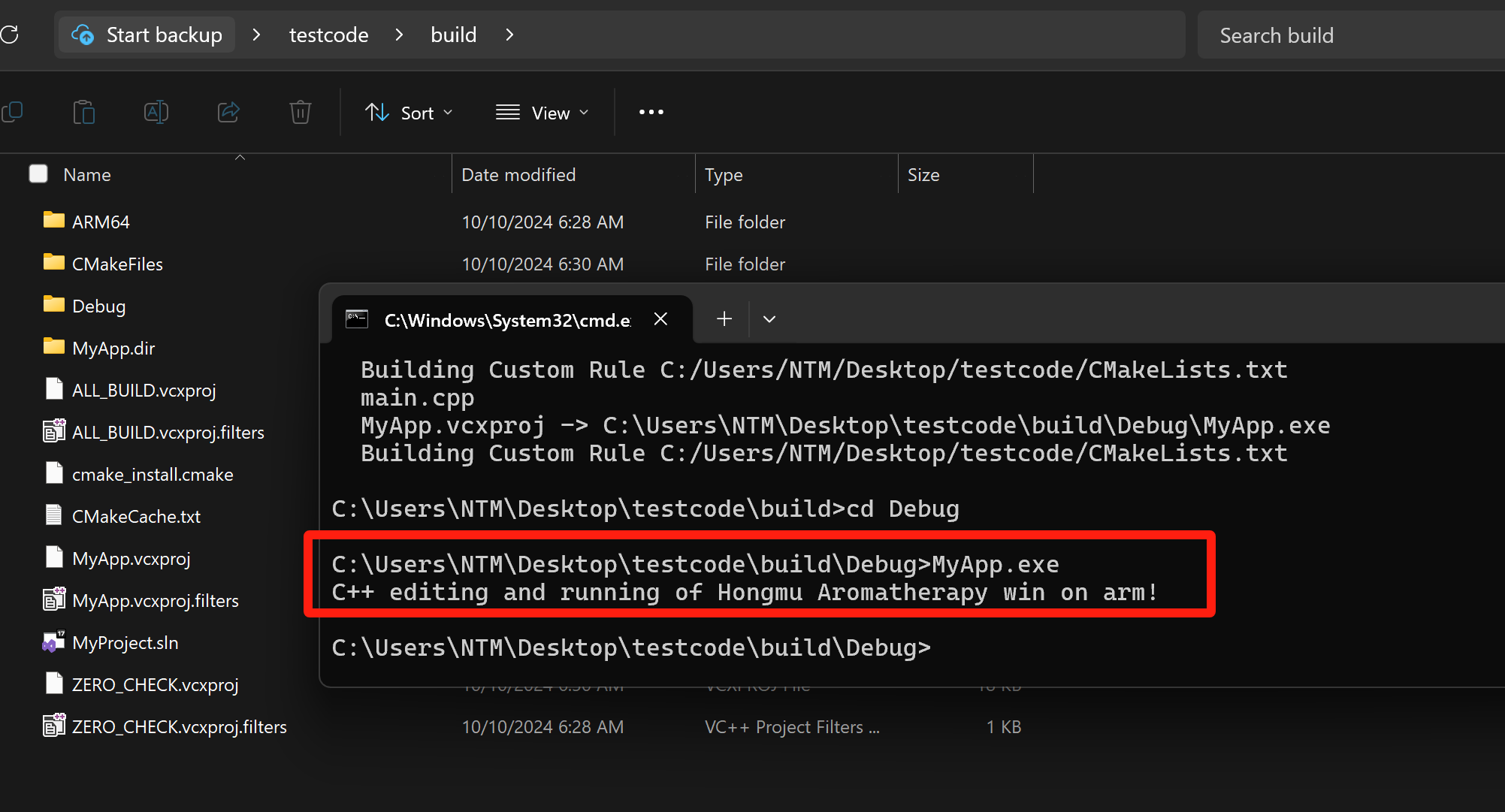Screen dimensions: 1505x812
Task: Toggle the select all checkbox beside Name
Action: [x=38, y=174]
